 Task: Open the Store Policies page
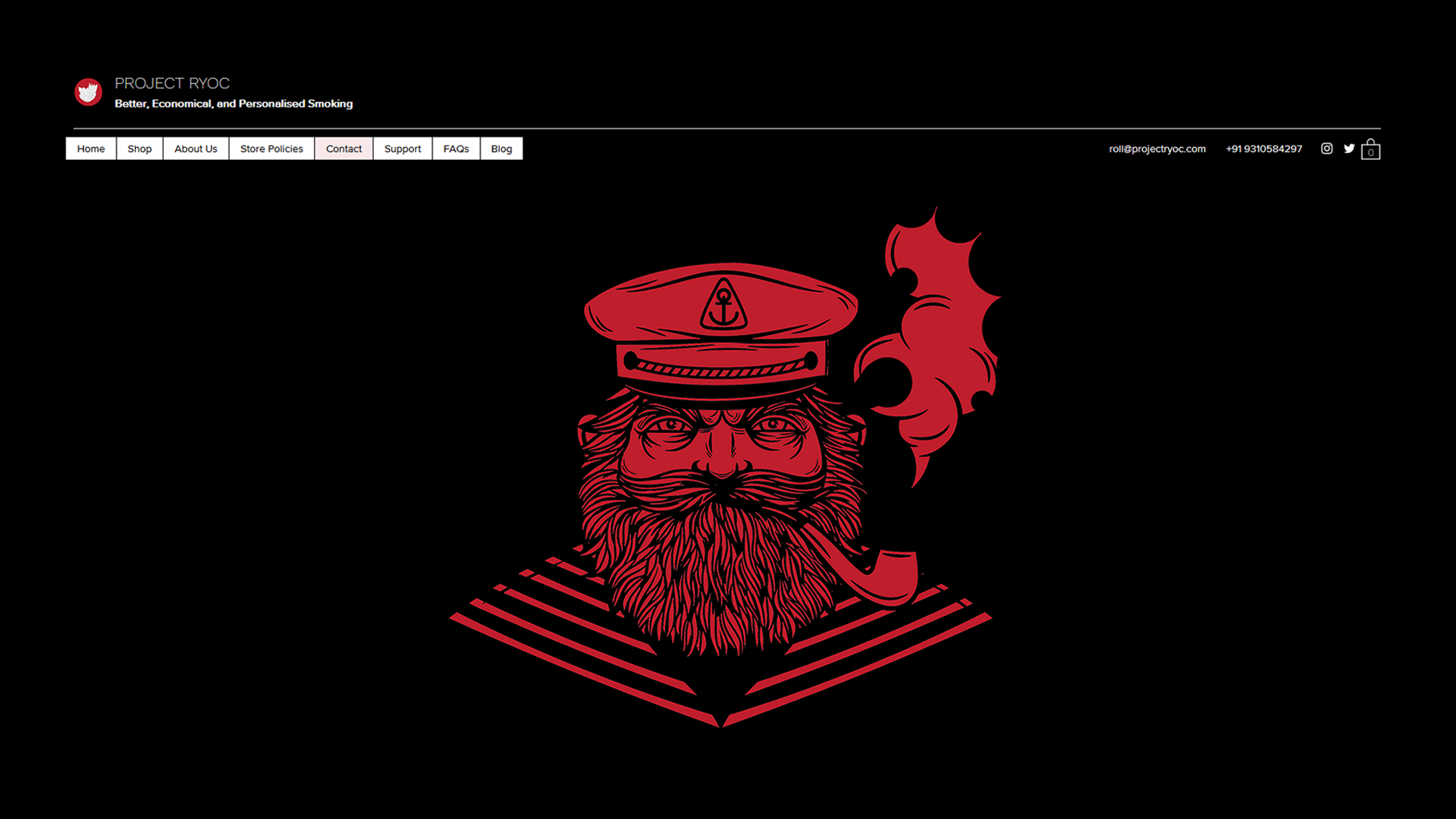[271, 149]
